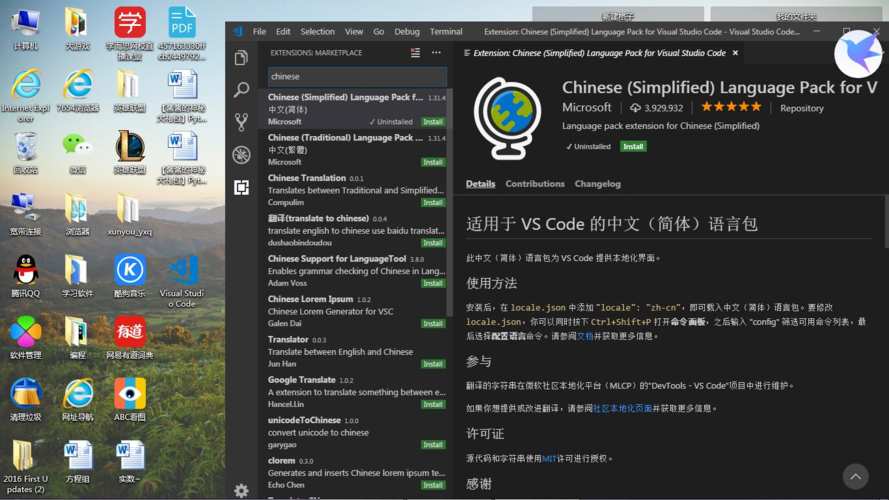The image size is (889, 500).
Task: Open the 文档 documentation link
Action: click(x=585, y=336)
